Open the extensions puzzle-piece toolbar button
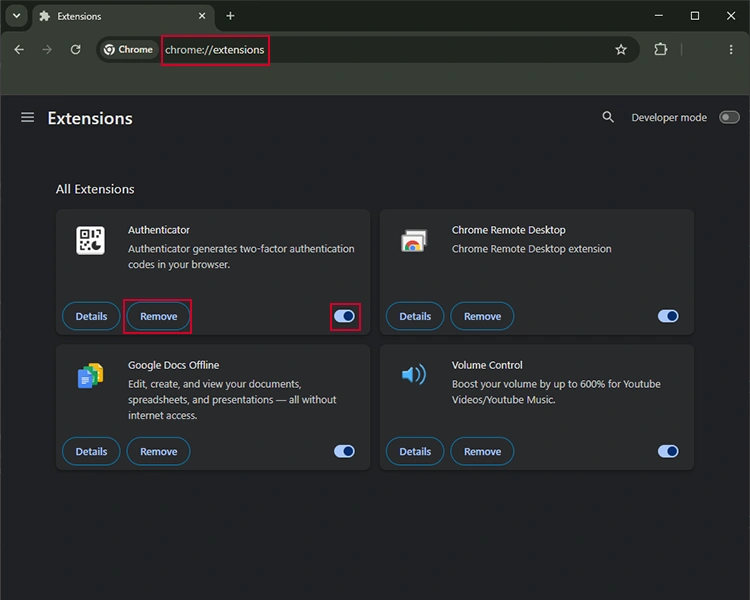 (661, 49)
